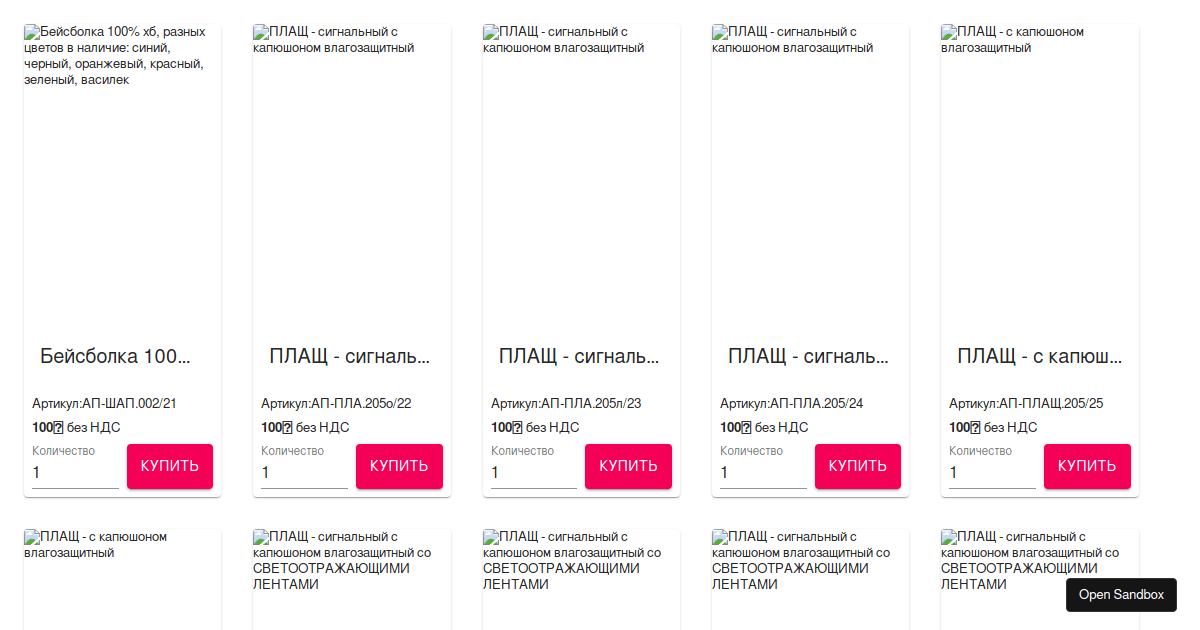Focus the Количество input for article АП-ПЛАЩ.205/25

pyautogui.click(x=992, y=472)
